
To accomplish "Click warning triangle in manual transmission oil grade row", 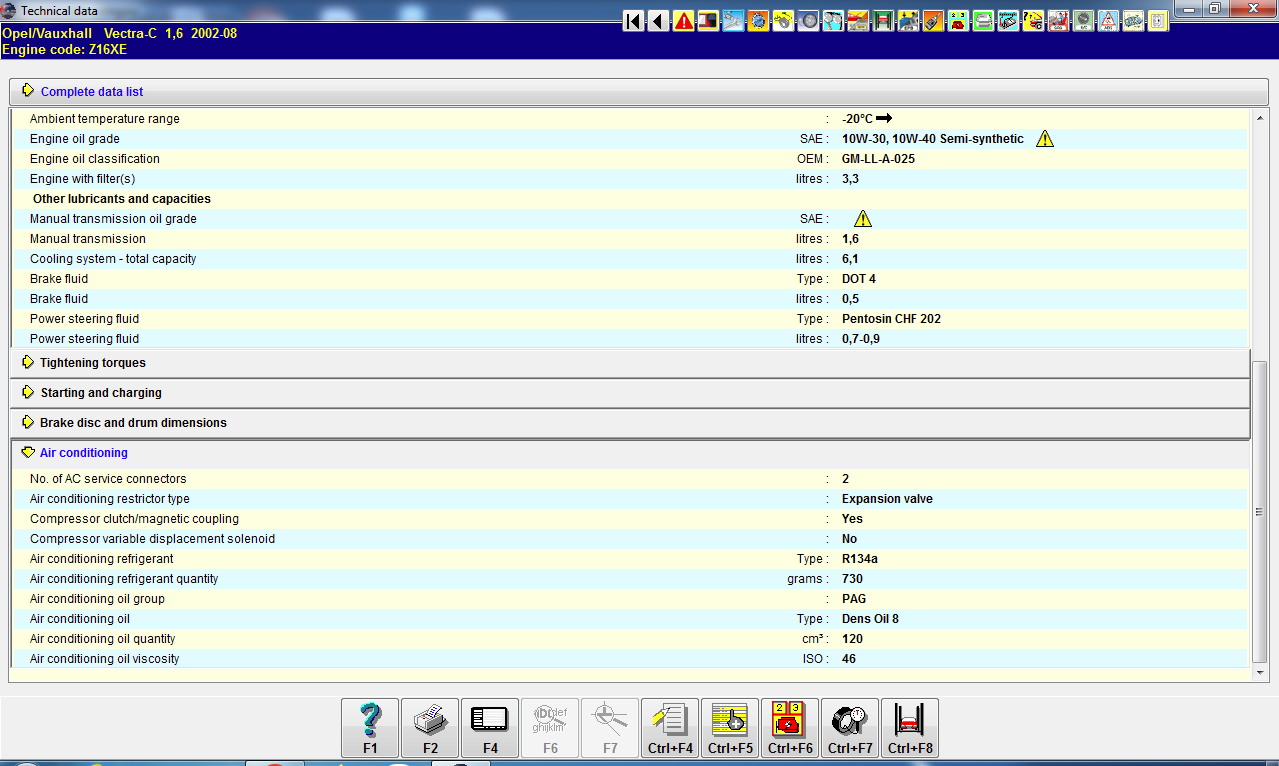I will click(863, 219).
